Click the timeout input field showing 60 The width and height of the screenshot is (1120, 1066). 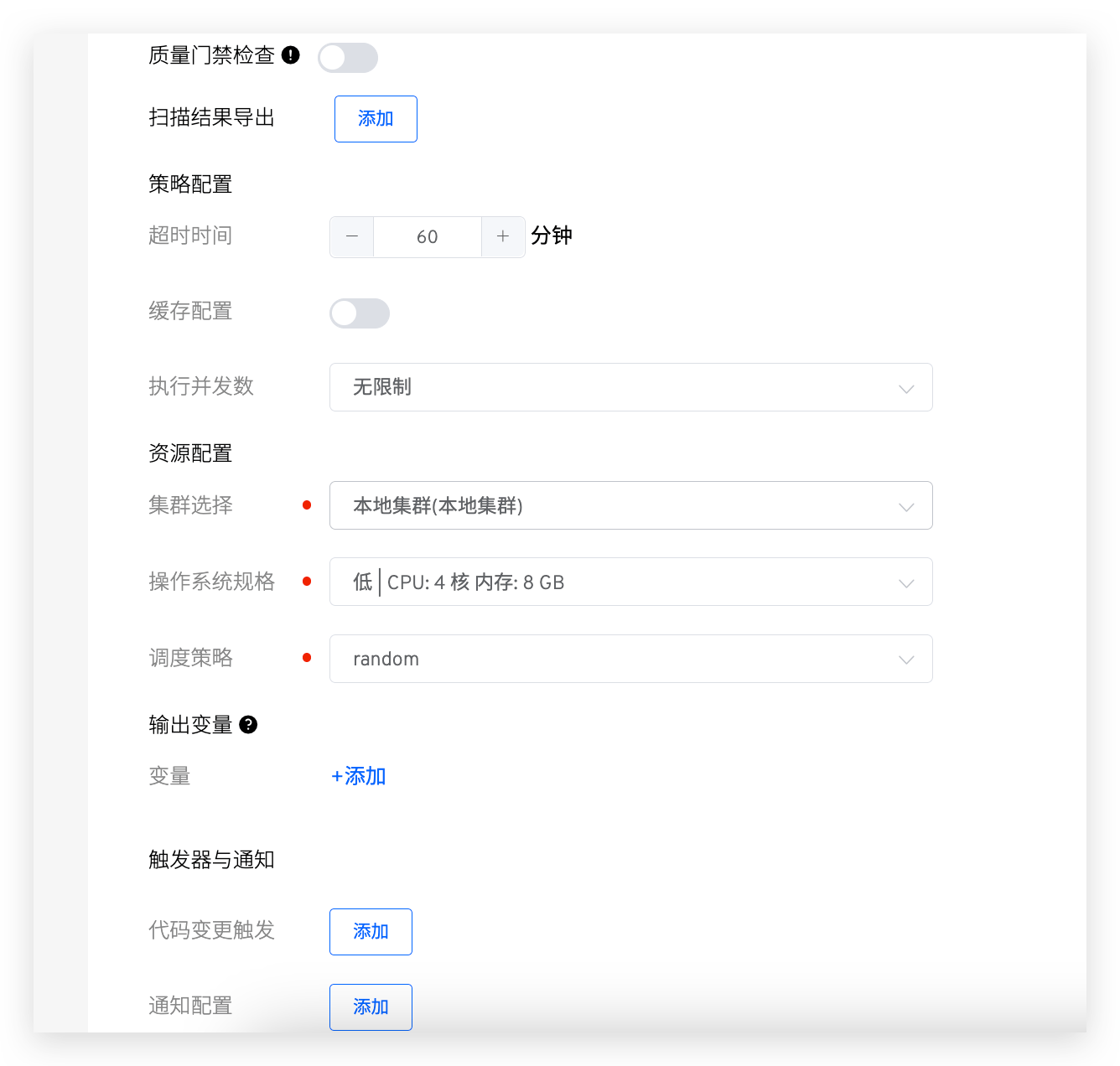click(x=427, y=237)
